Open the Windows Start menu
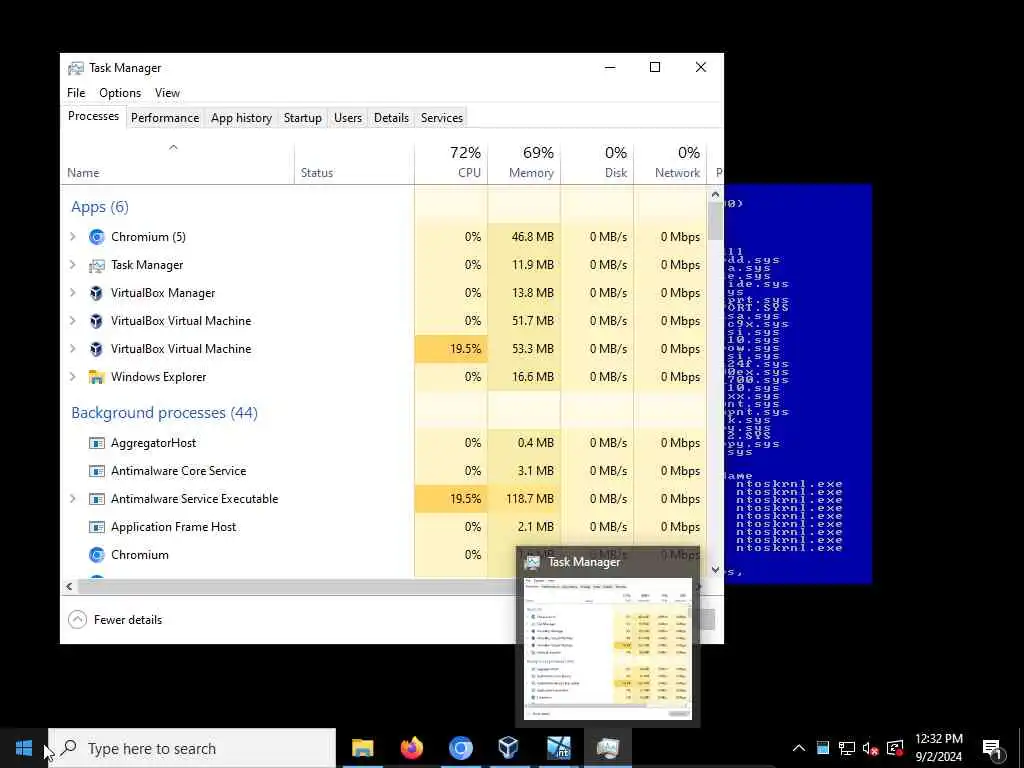This screenshot has width=1024, height=768. 24,748
